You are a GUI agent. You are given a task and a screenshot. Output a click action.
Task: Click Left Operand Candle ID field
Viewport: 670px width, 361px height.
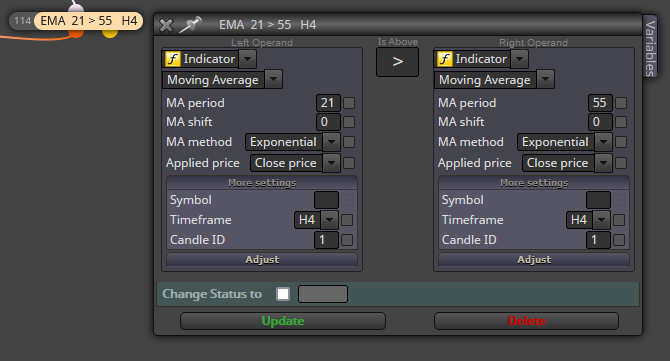point(326,240)
